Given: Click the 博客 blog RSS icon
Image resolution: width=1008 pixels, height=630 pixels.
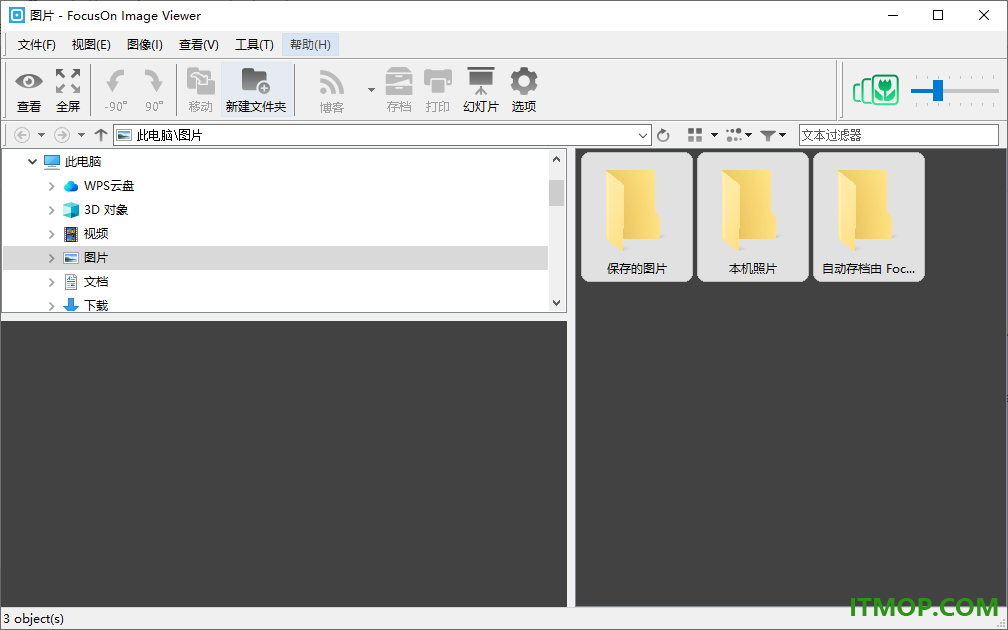Looking at the screenshot, I should [332, 90].
